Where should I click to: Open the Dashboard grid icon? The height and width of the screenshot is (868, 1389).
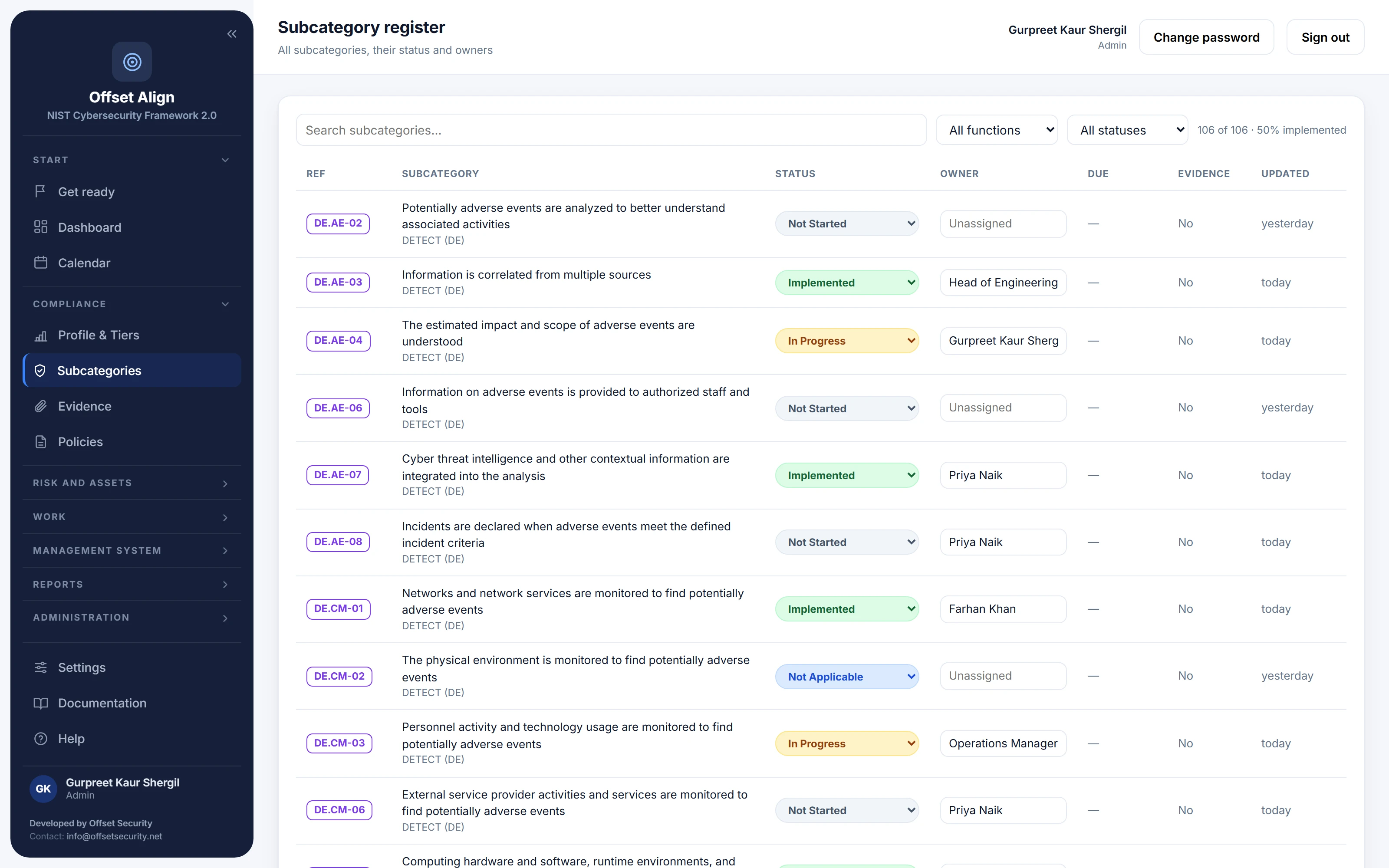coord(40,227)
